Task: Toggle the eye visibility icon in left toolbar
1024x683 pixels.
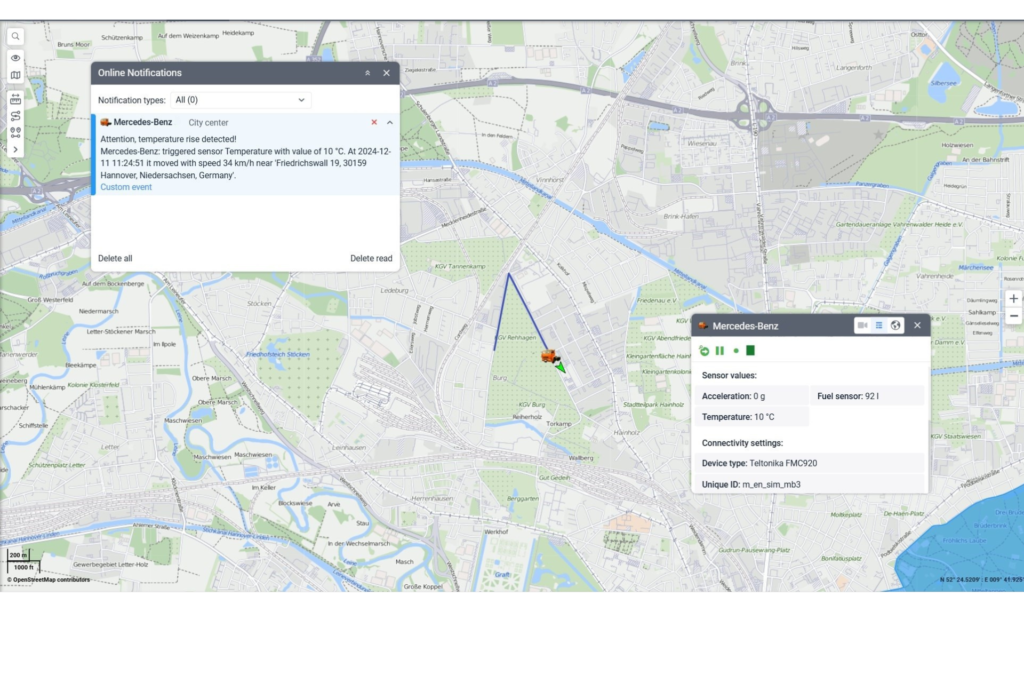Action: click(16, 58)
